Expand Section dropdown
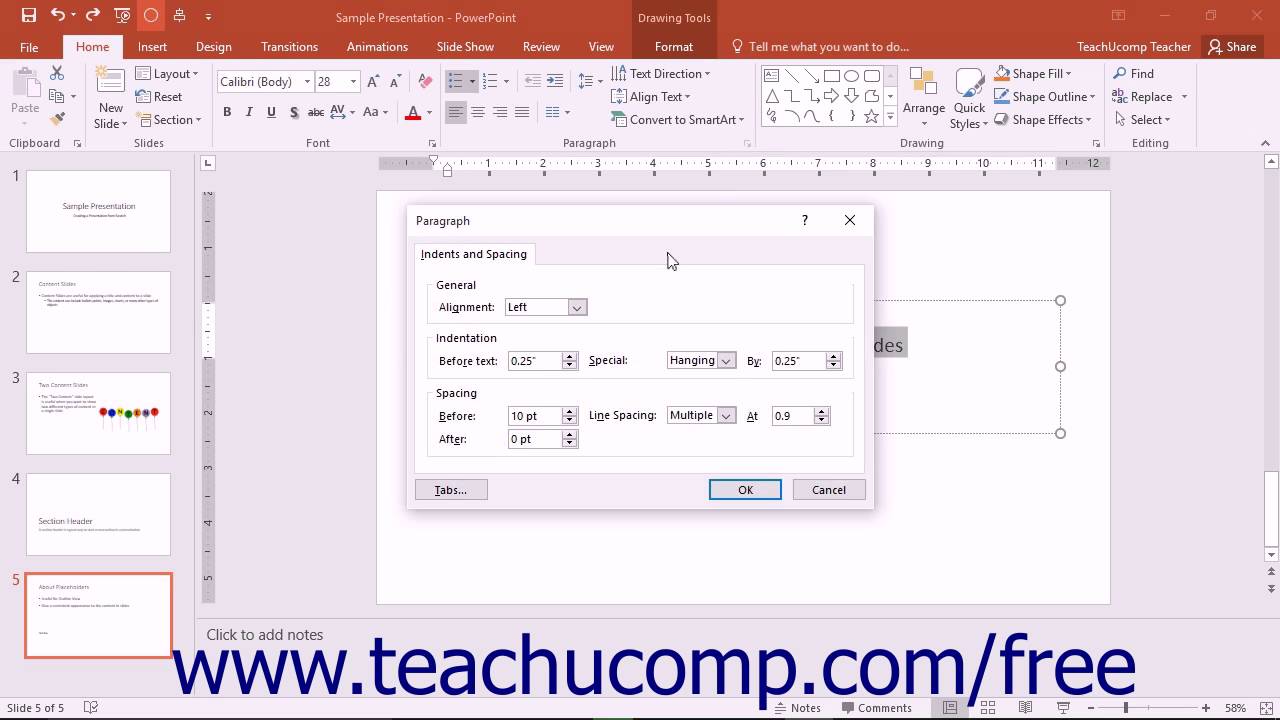Image resolution: width=1280 pixels, height=720 pixels. click(x=168, y=119)
